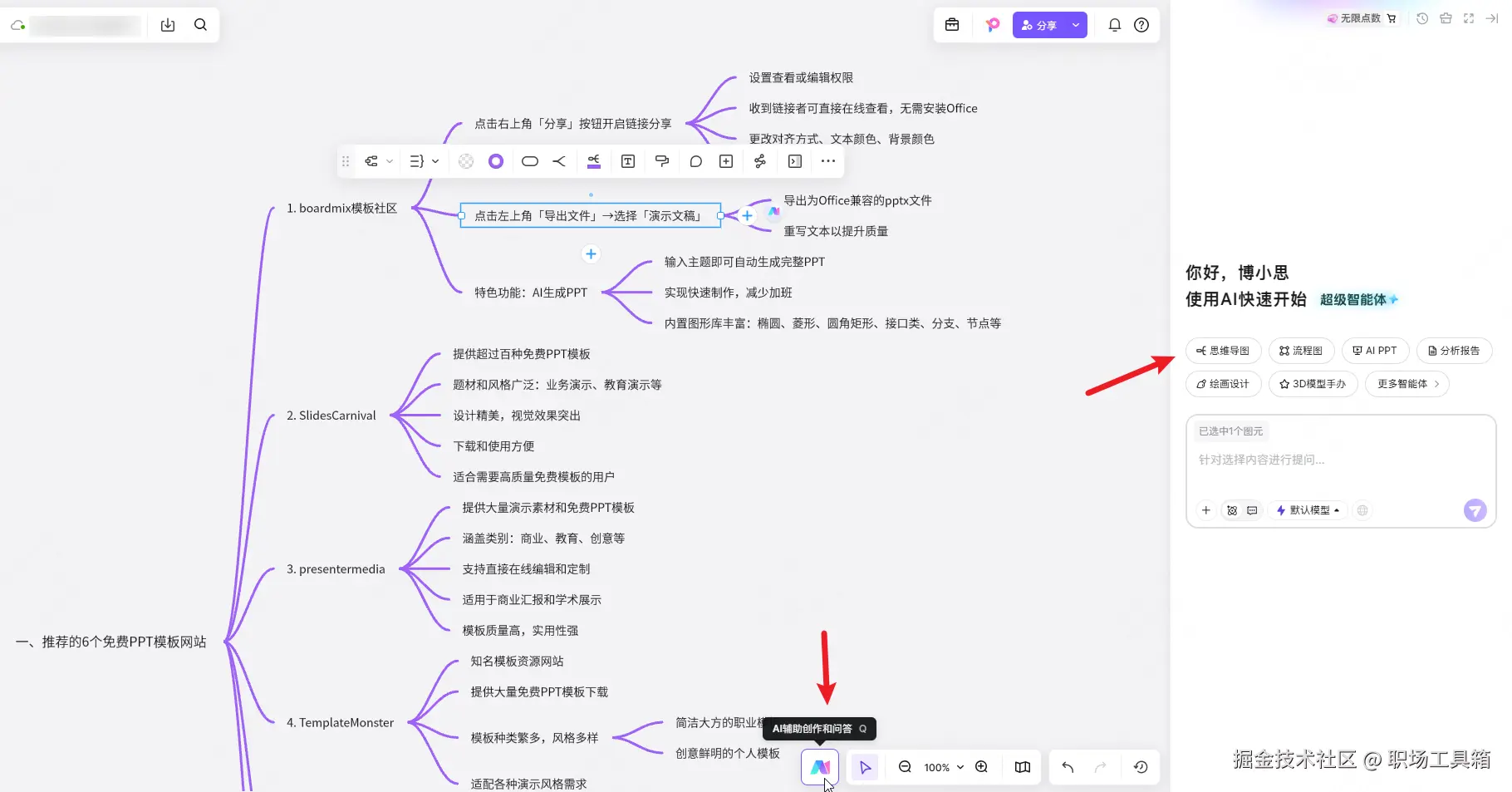The height and width of the screenshot is (792, 1512).
Task: Click the add child plus right of the selected node
Action: point(747,216)
